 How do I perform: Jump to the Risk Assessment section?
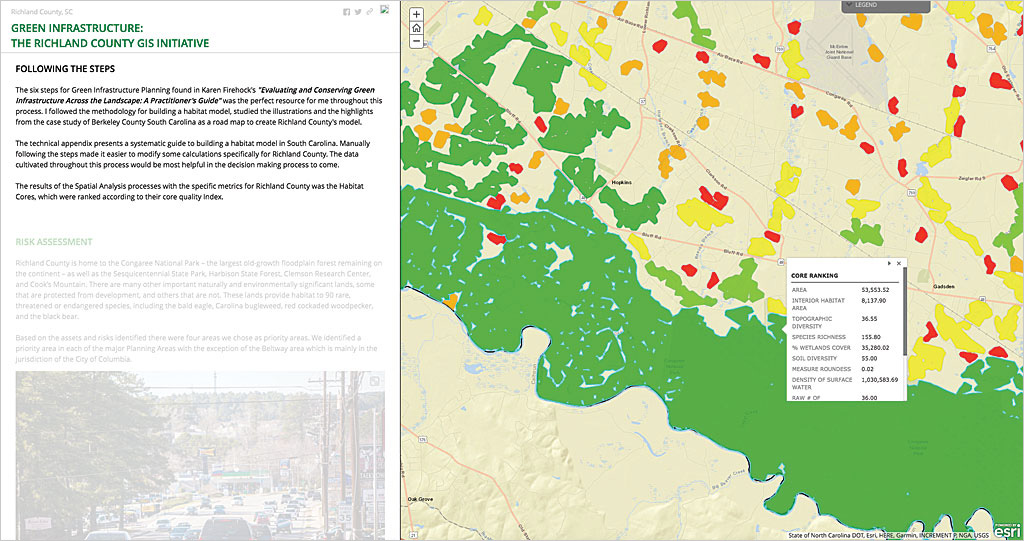52,242
